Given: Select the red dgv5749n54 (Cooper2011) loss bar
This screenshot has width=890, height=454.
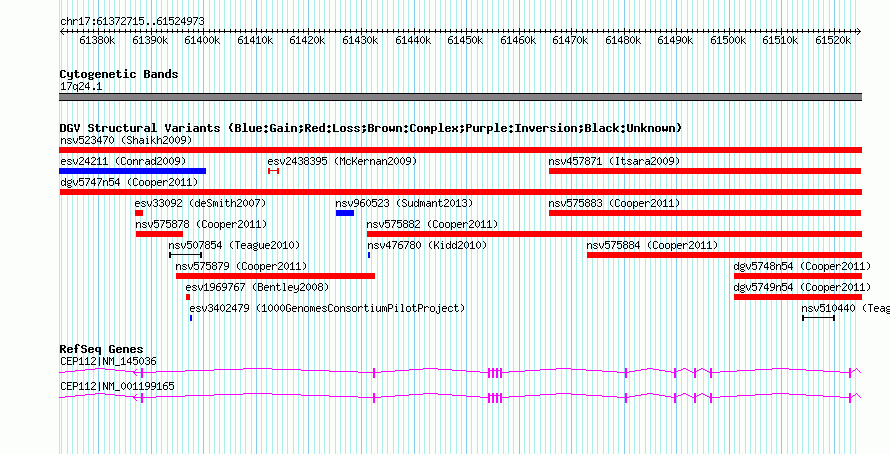Looking at the screenshot, I should [797, 297].
